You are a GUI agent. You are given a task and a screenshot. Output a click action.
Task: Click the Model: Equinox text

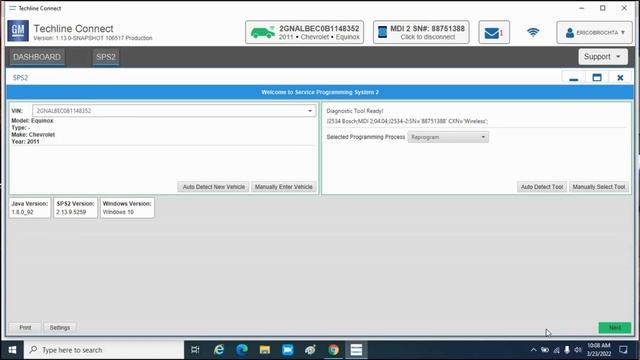click(x=32, y=121)
